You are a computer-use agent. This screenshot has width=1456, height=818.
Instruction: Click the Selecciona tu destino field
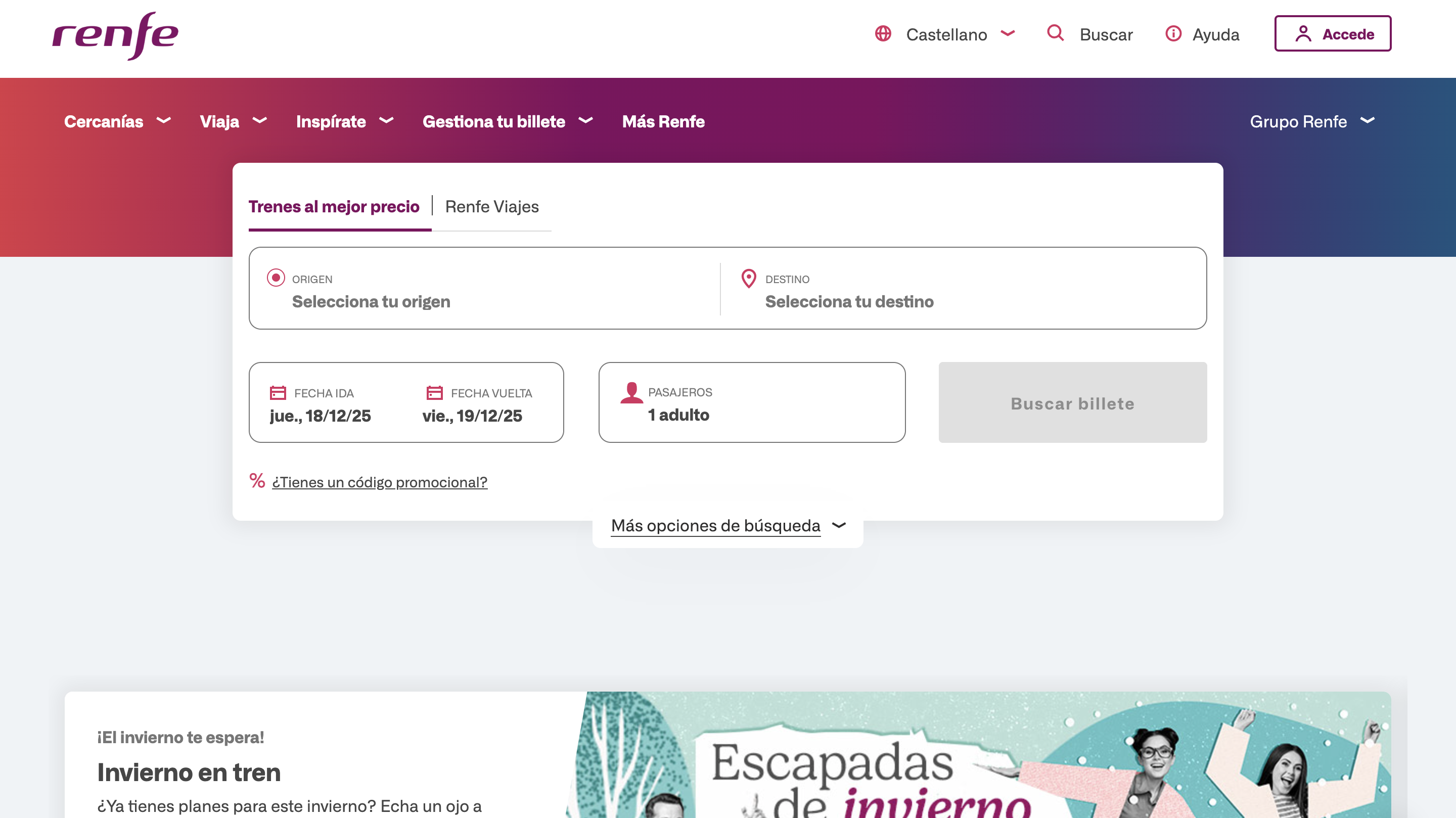click(x=849, y=302)
